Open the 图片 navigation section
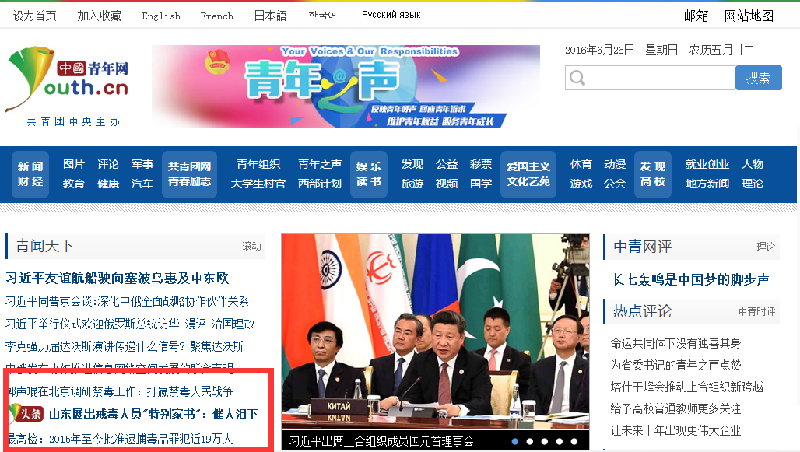This screenshot has height=452, width=800. point(74,164)
